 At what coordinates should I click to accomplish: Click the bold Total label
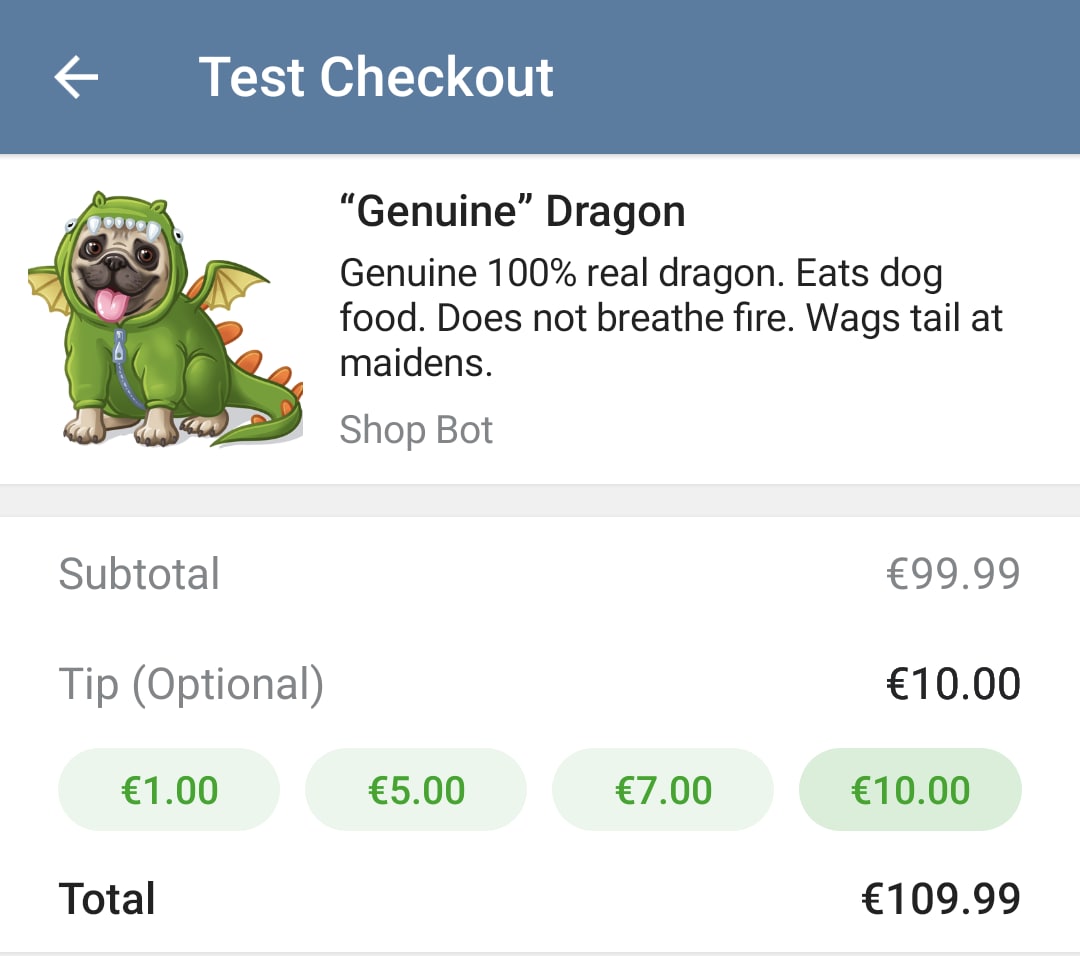[107, 899]
